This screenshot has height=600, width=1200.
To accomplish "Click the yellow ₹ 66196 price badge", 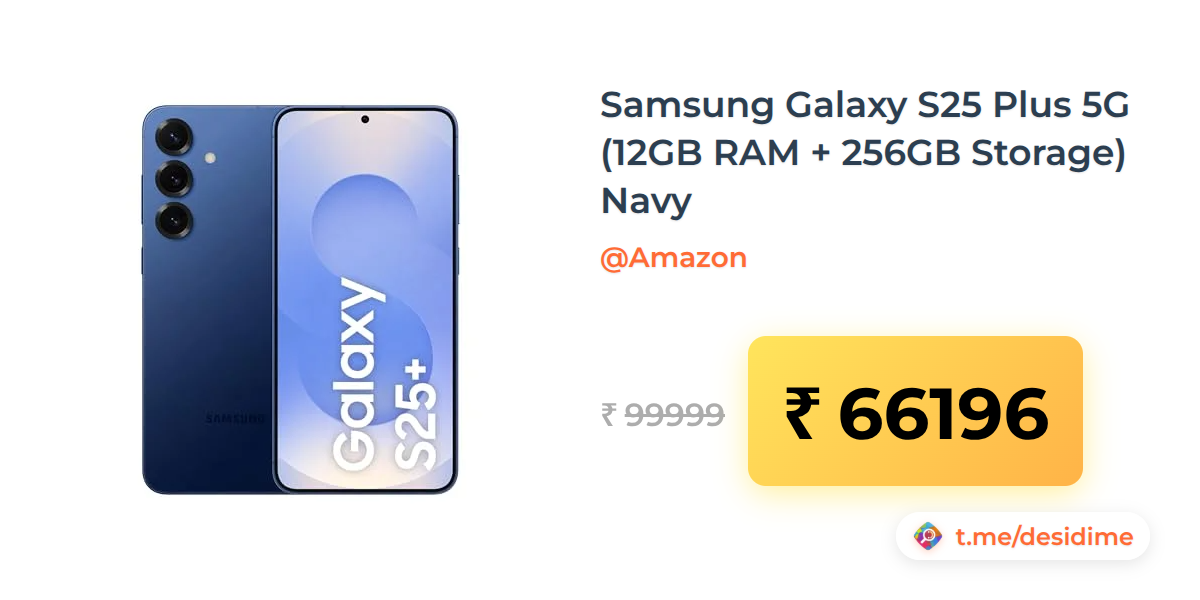I will pyautogui.click(x=915, y=411).
